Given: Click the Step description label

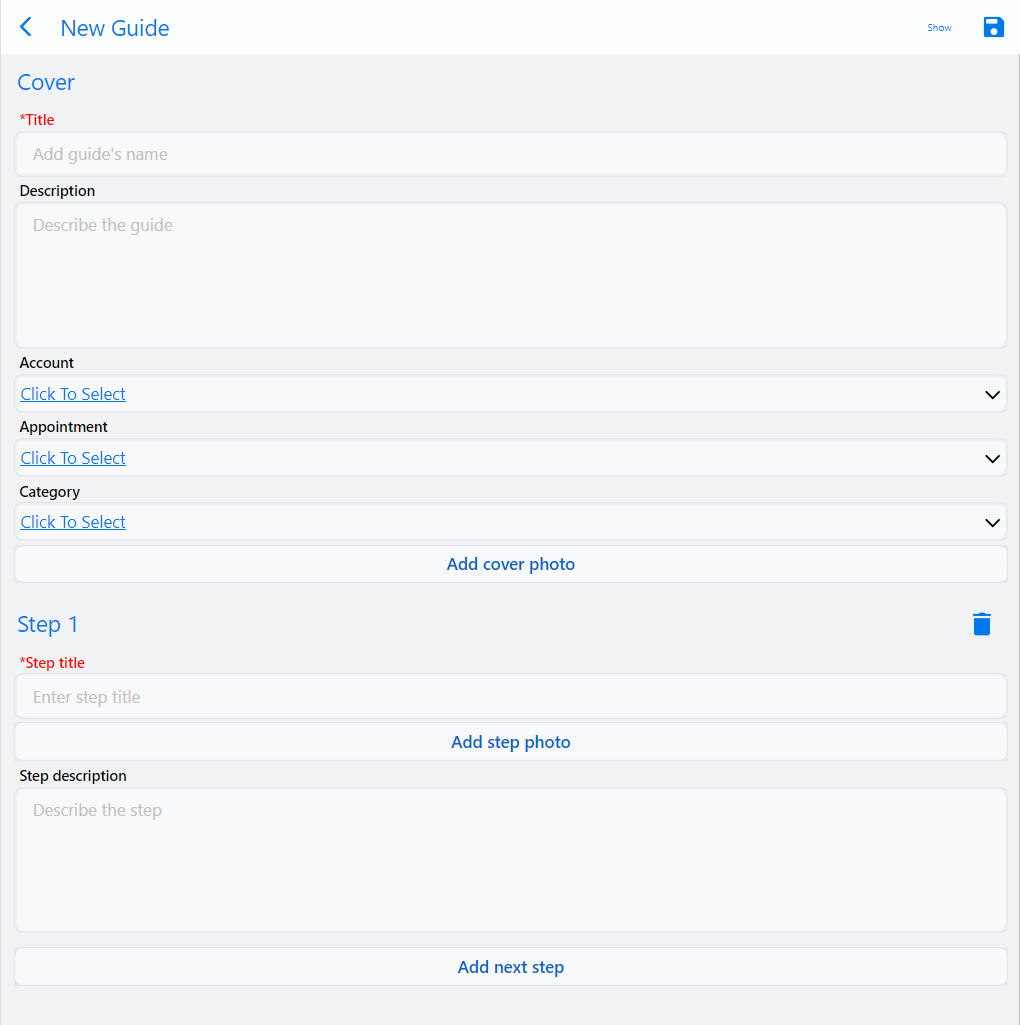Looking at the screenshot, I should [x=73, y=776].
